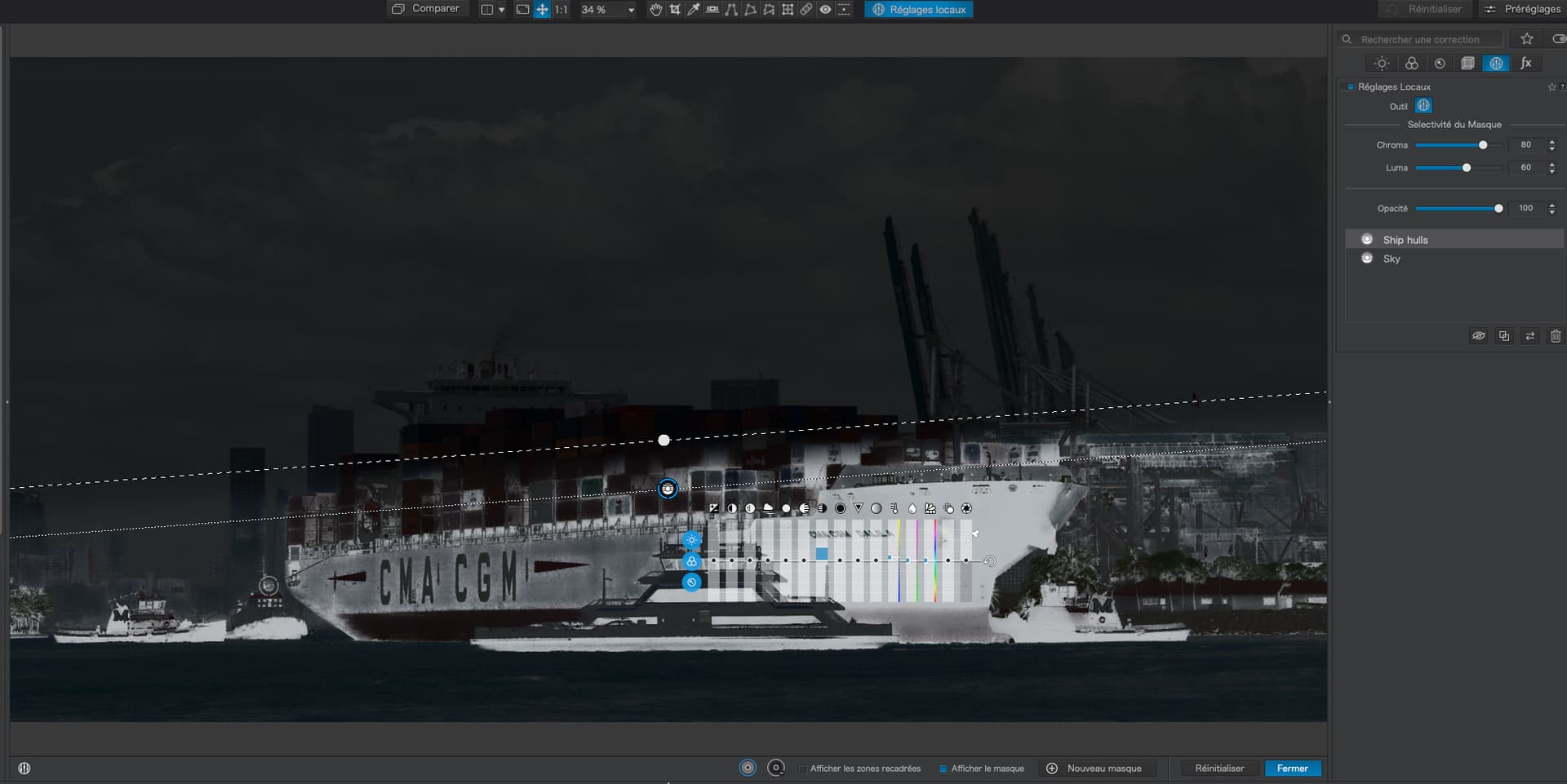Select the Ship hulls mask
This screenshot has height=784, width=1567.
[x=1454, y=239]
